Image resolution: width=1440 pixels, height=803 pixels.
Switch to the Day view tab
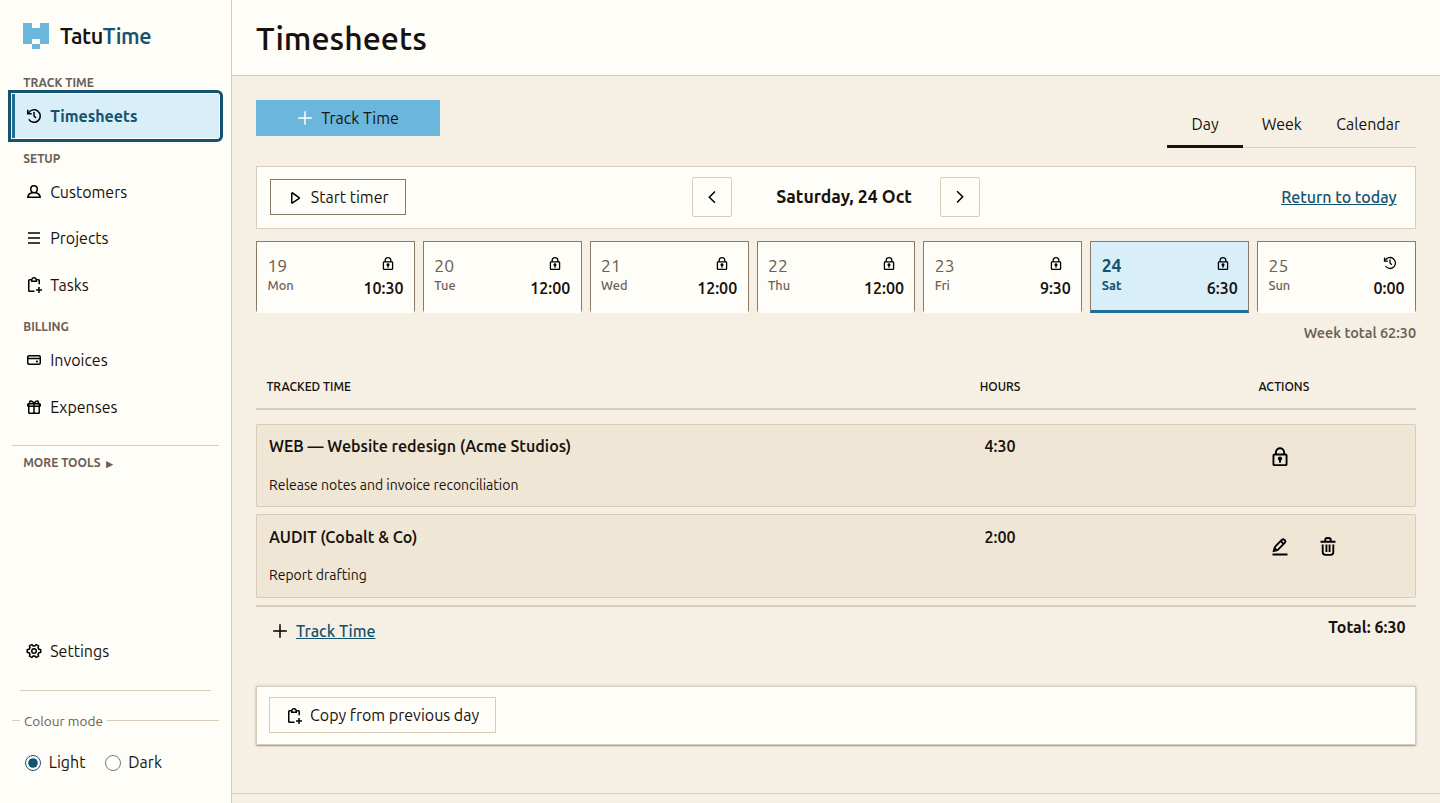point(1205,125)
